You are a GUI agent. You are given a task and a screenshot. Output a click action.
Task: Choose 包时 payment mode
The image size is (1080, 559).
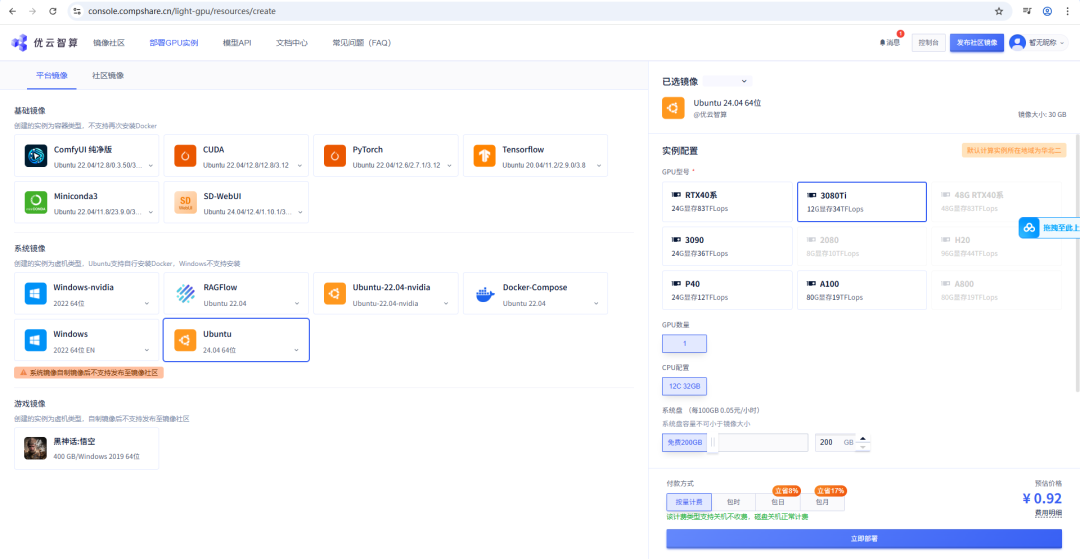pos(734,503)
